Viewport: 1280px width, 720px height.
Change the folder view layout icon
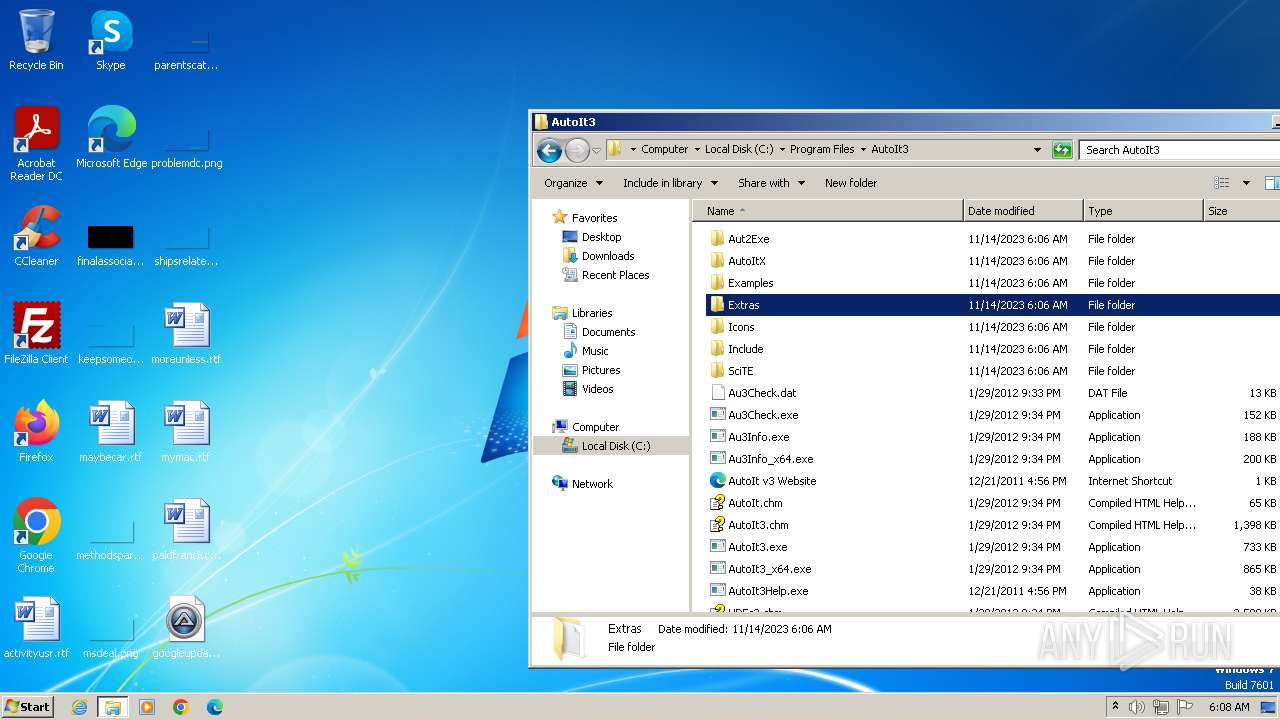click(1221, 183)
